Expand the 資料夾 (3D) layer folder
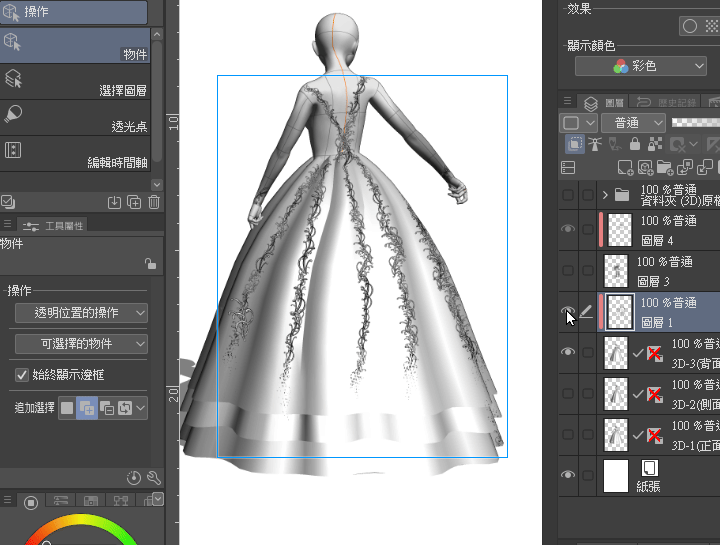Image resolution: width=720 pixels, height=545 pixels. (606, 194)
